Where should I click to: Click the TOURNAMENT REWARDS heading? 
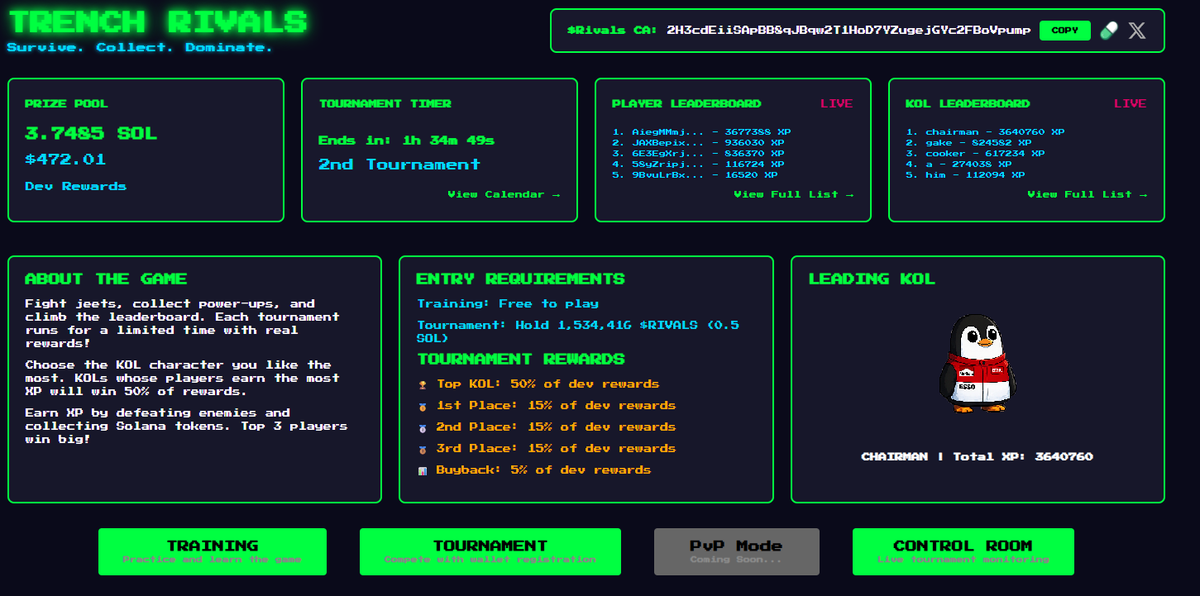[521, 359]
